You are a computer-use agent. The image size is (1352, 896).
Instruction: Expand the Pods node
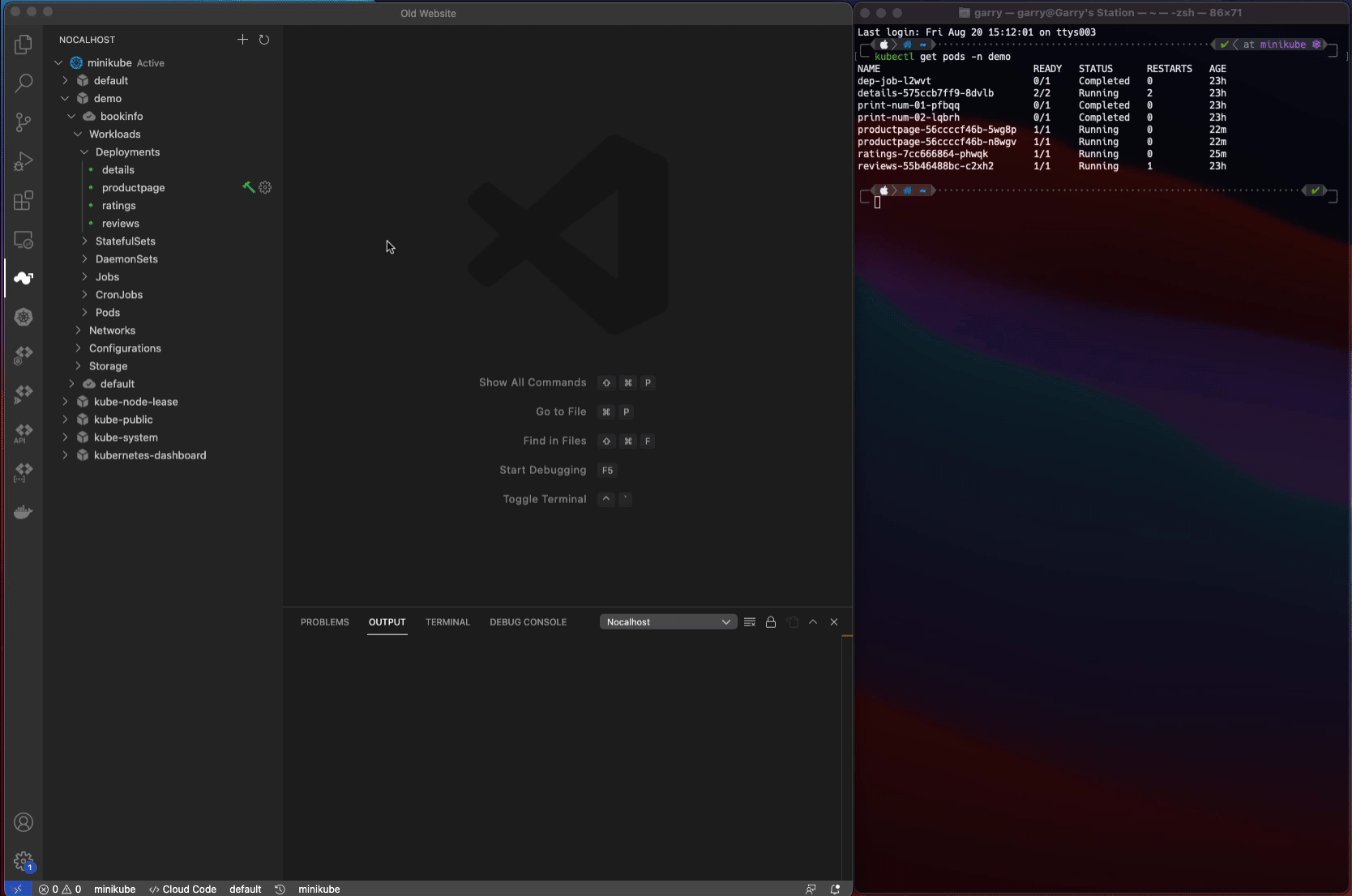pos(84,312)
